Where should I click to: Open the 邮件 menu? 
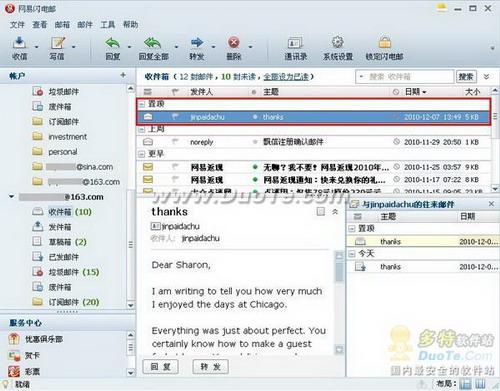tap(85, 24)
